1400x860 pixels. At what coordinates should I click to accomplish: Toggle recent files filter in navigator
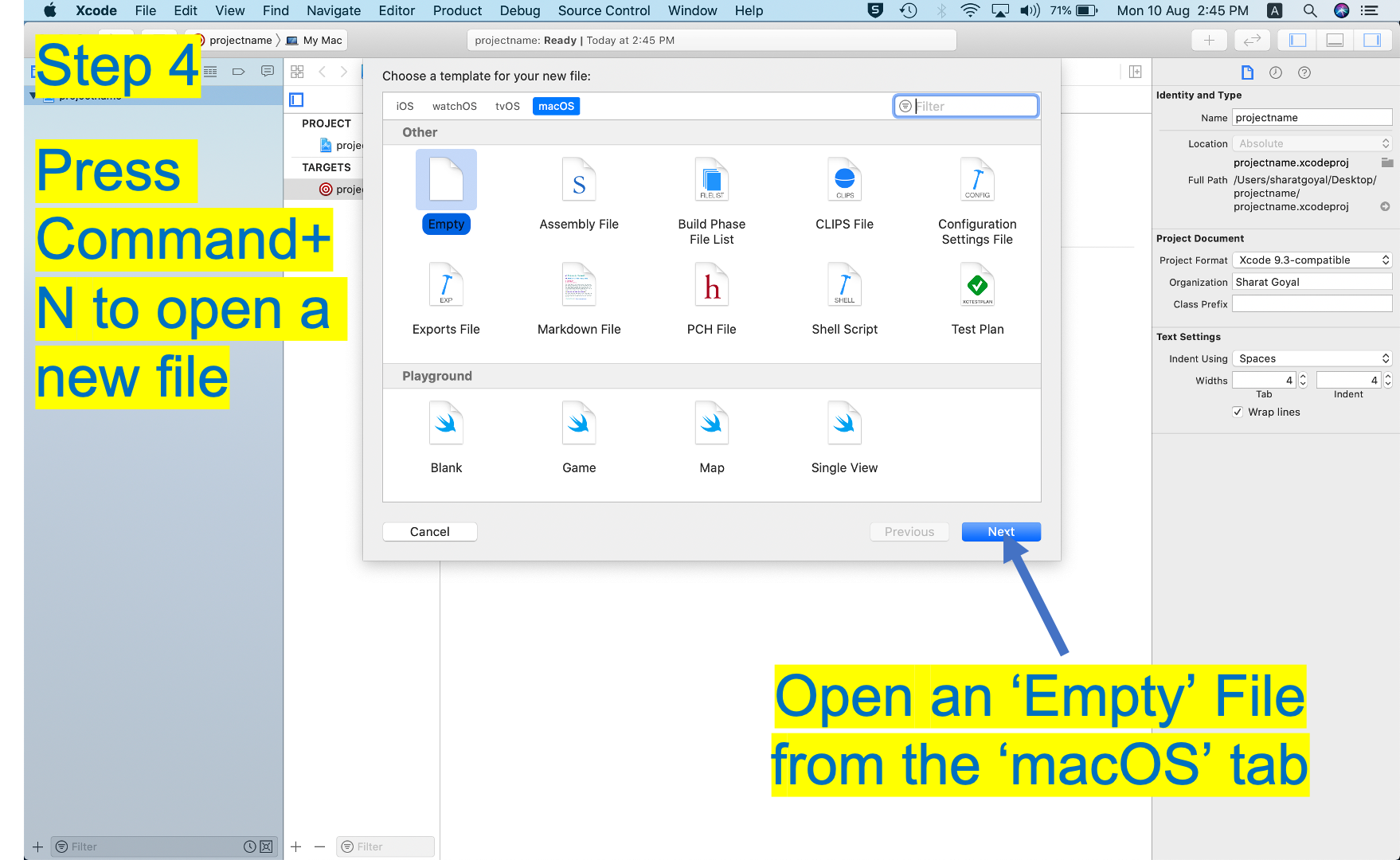coord(249,846)
